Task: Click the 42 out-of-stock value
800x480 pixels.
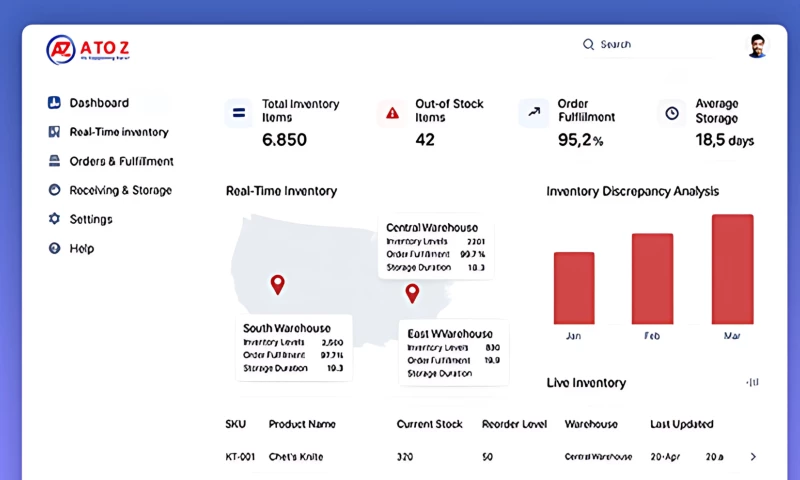Action: click(x=425, y=140)
